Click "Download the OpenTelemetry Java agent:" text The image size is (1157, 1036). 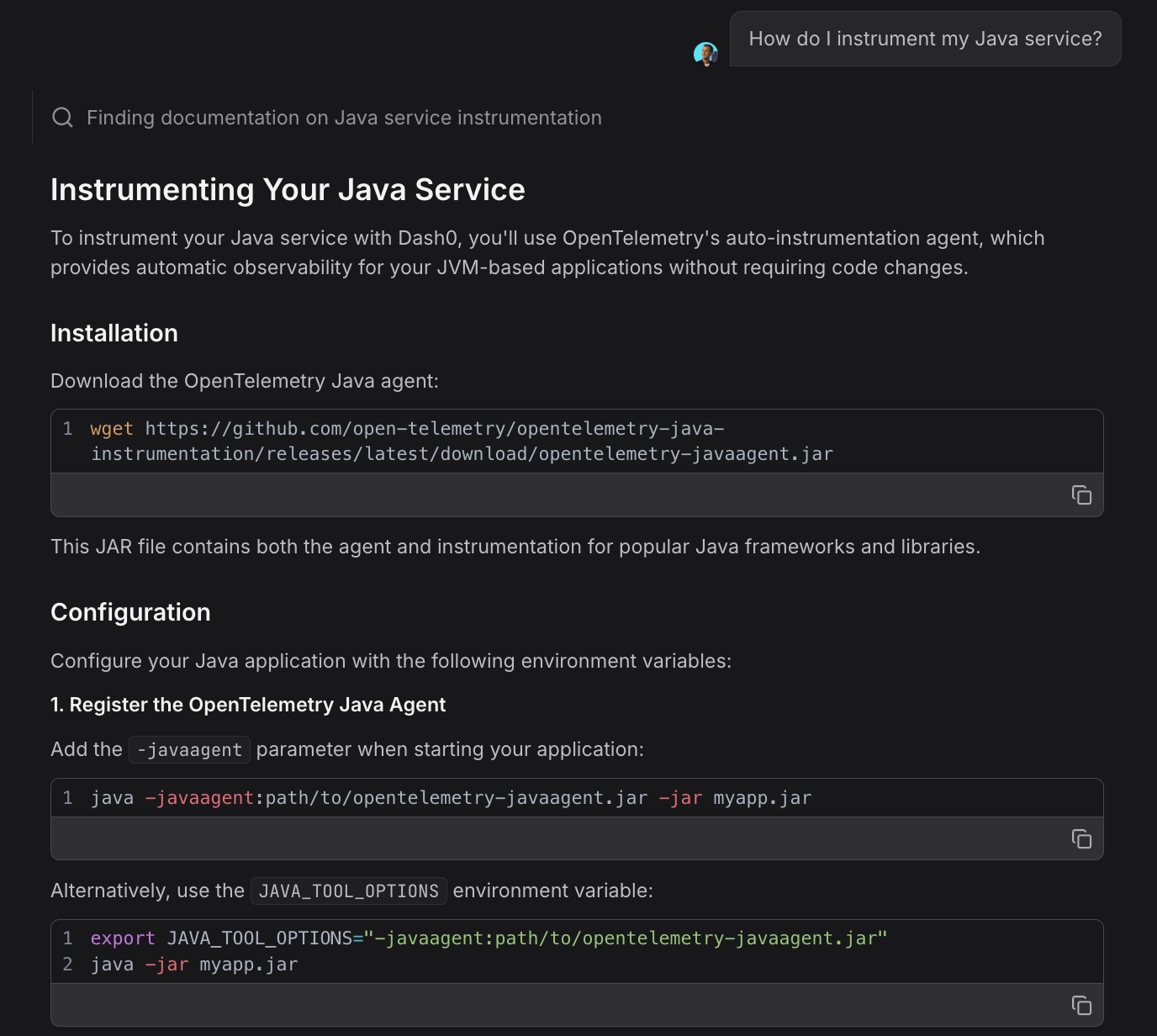(245, 381)
